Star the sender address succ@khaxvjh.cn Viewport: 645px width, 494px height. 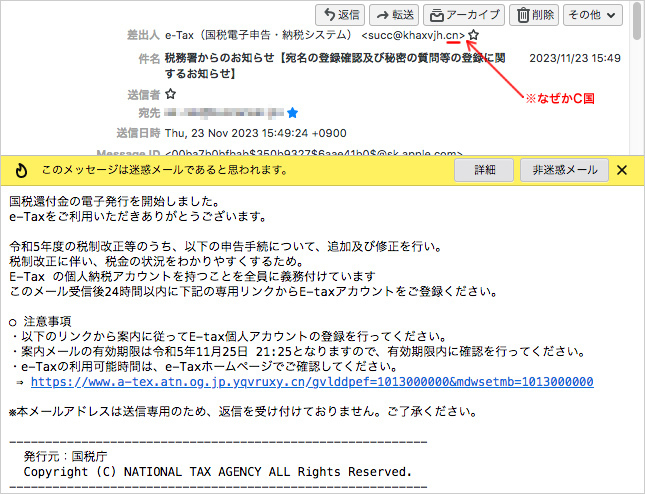tap(473, 35)
